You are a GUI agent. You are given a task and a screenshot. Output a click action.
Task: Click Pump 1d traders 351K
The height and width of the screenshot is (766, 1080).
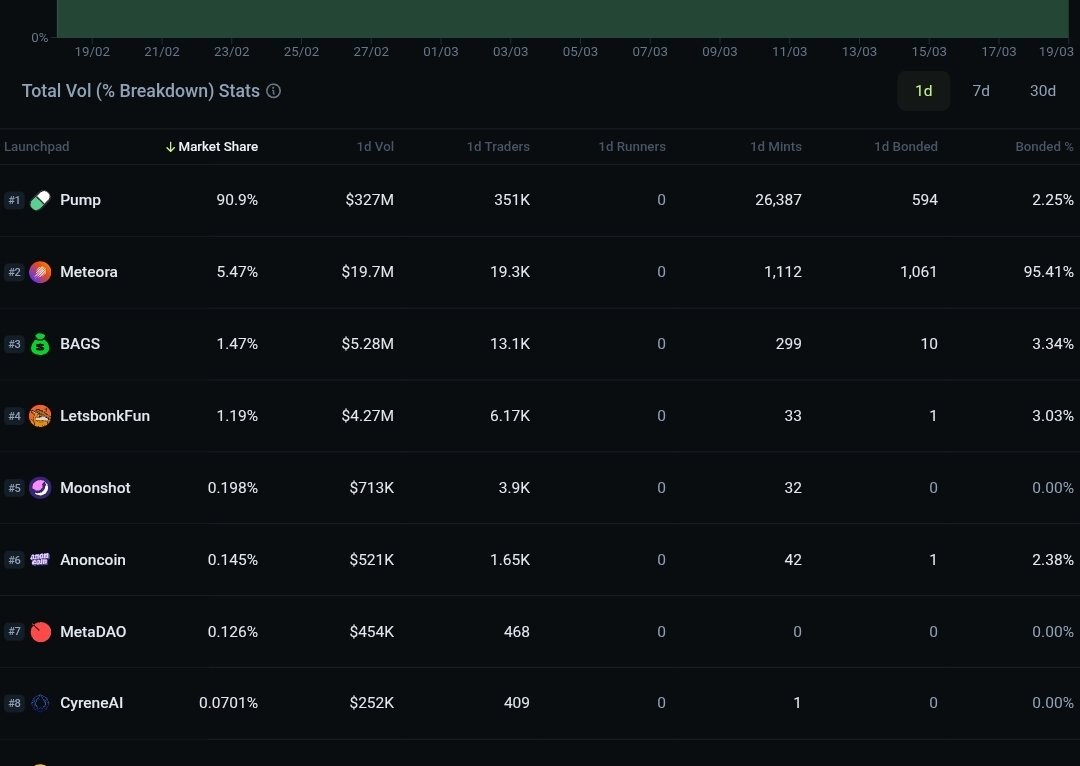pyautogui.click(x=512, y=200)
